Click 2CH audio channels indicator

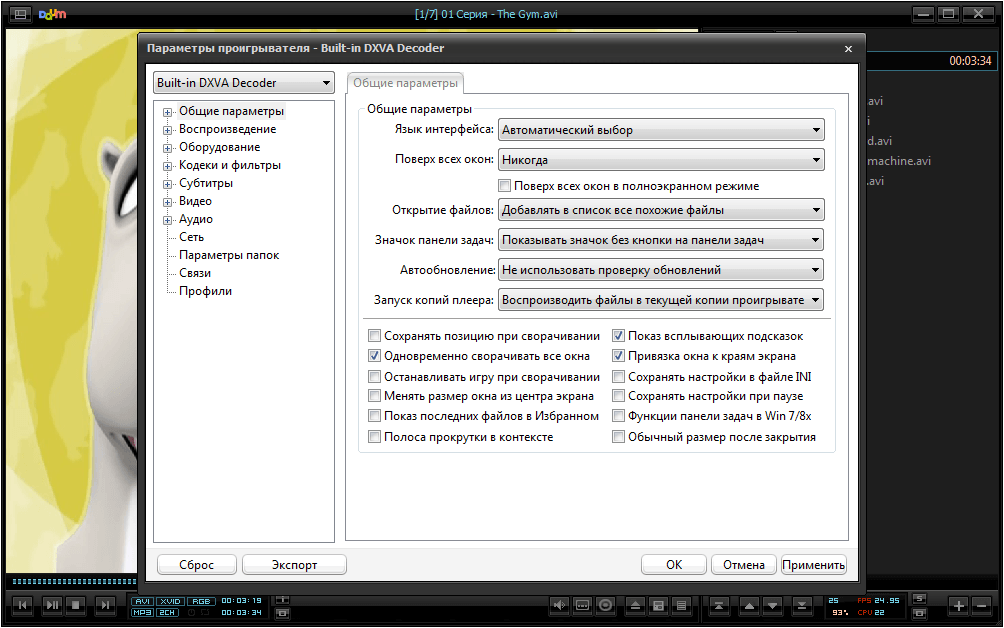[168, 613]
